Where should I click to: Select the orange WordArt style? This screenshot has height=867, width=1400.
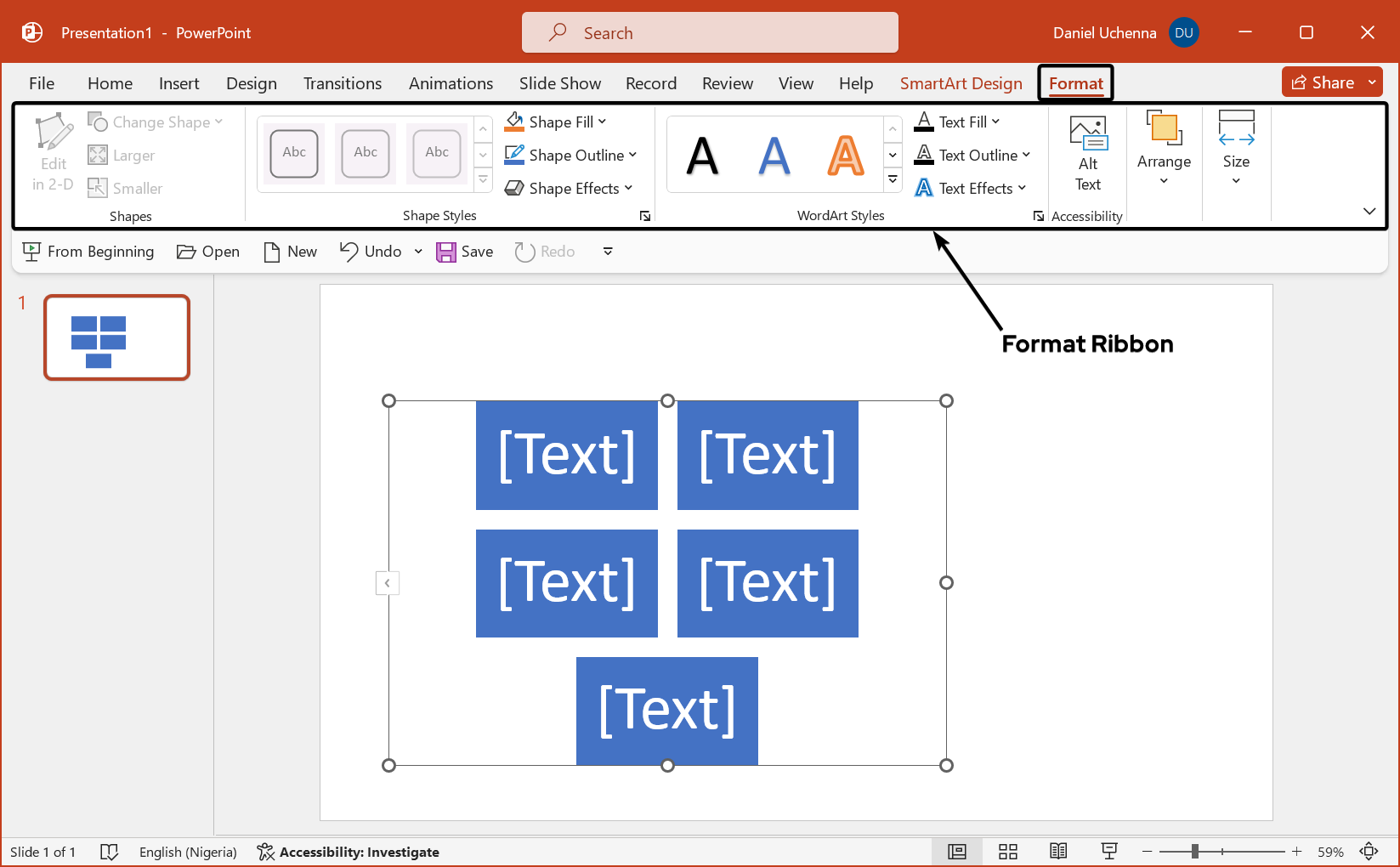point(844,155)
